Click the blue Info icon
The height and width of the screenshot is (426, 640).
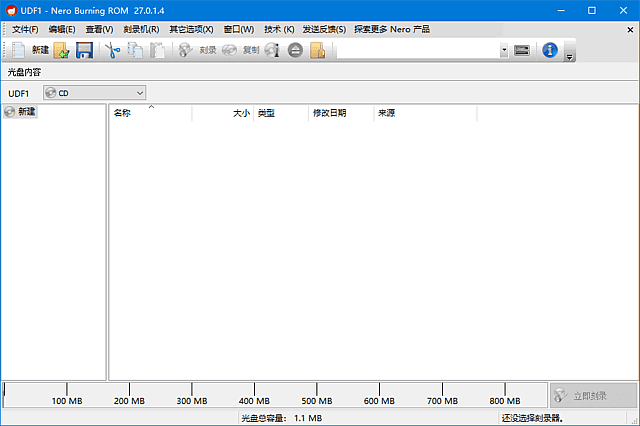(549, 50)
